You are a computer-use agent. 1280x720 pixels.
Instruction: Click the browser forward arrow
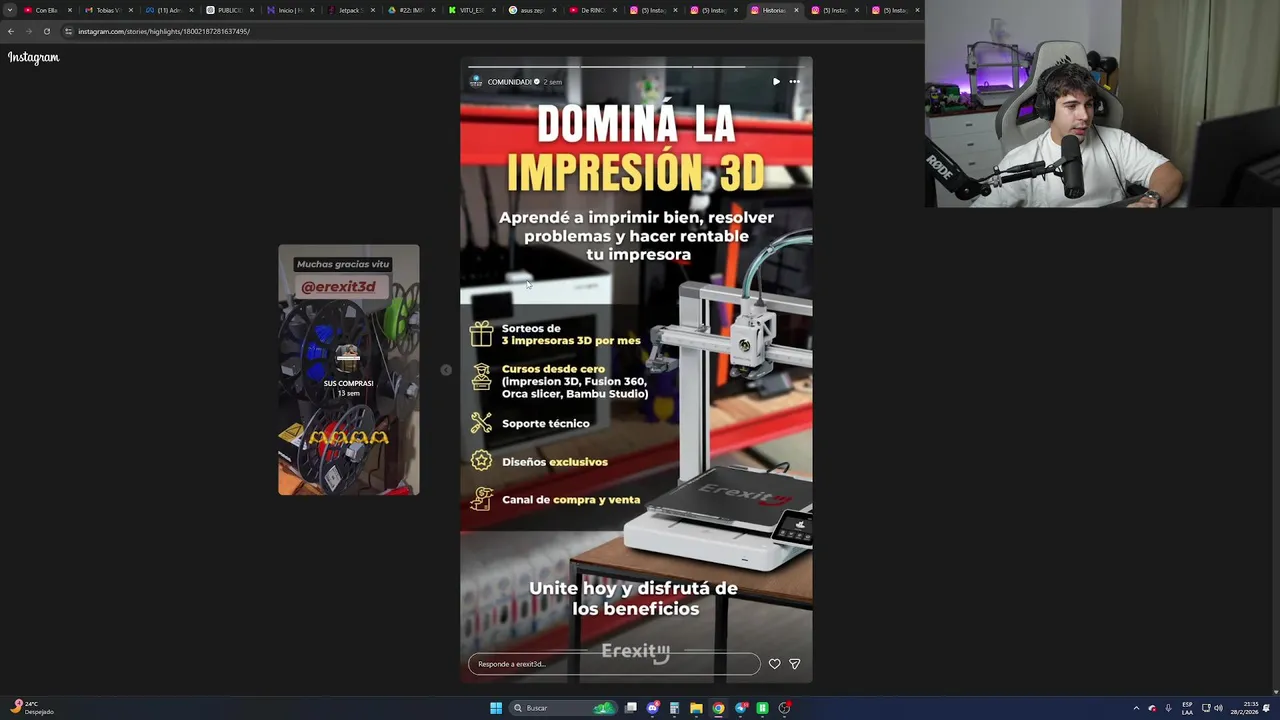click(28, 31)
